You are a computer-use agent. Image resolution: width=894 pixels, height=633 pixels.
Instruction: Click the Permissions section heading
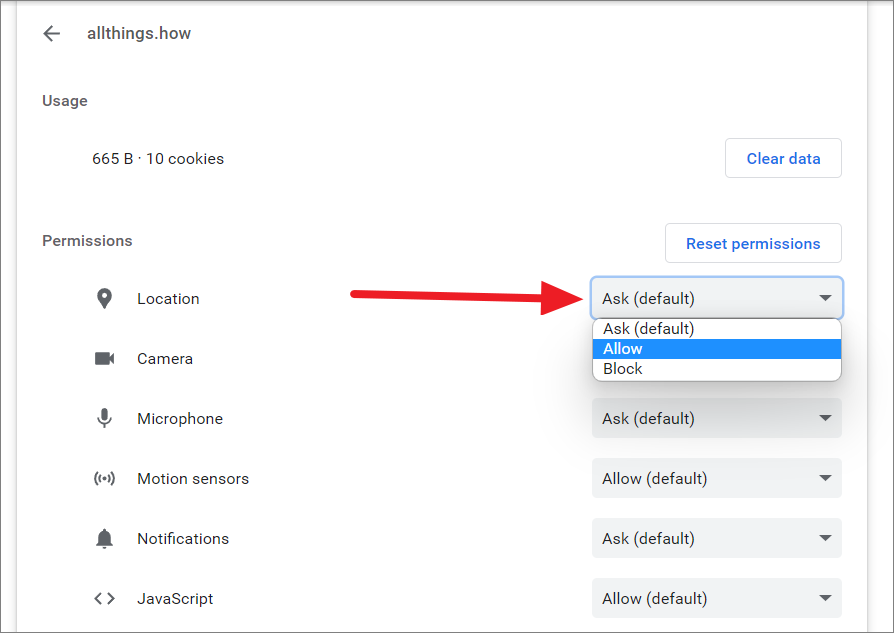pos(87,241)
